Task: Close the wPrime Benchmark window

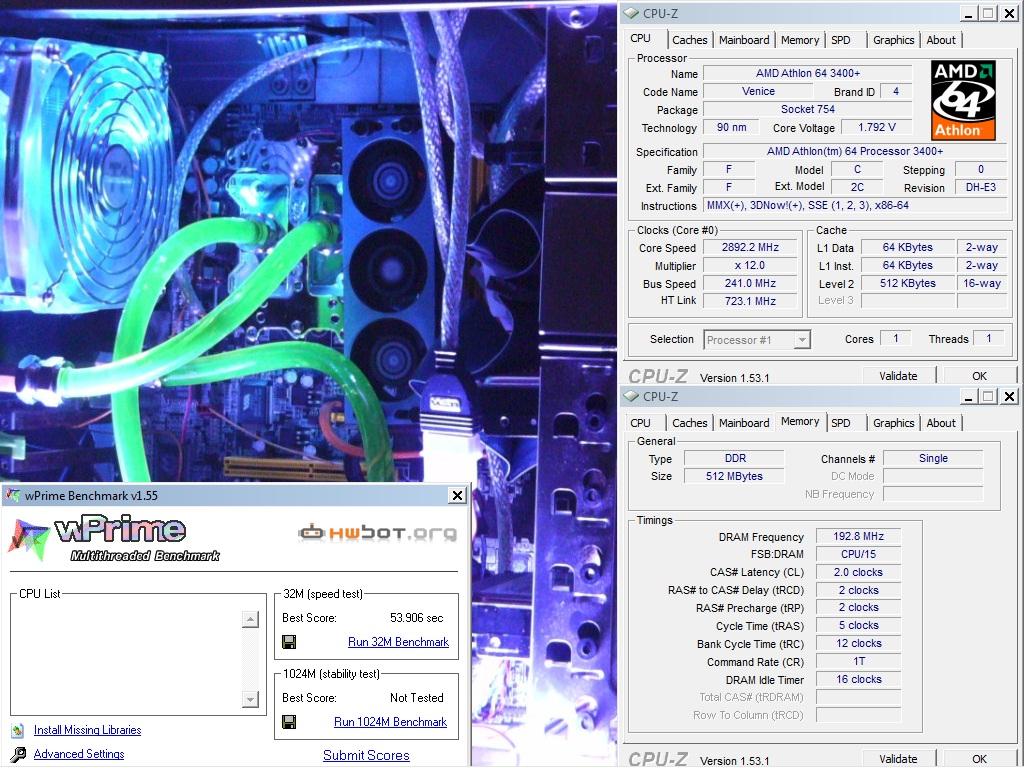Action: click(458, 496)
